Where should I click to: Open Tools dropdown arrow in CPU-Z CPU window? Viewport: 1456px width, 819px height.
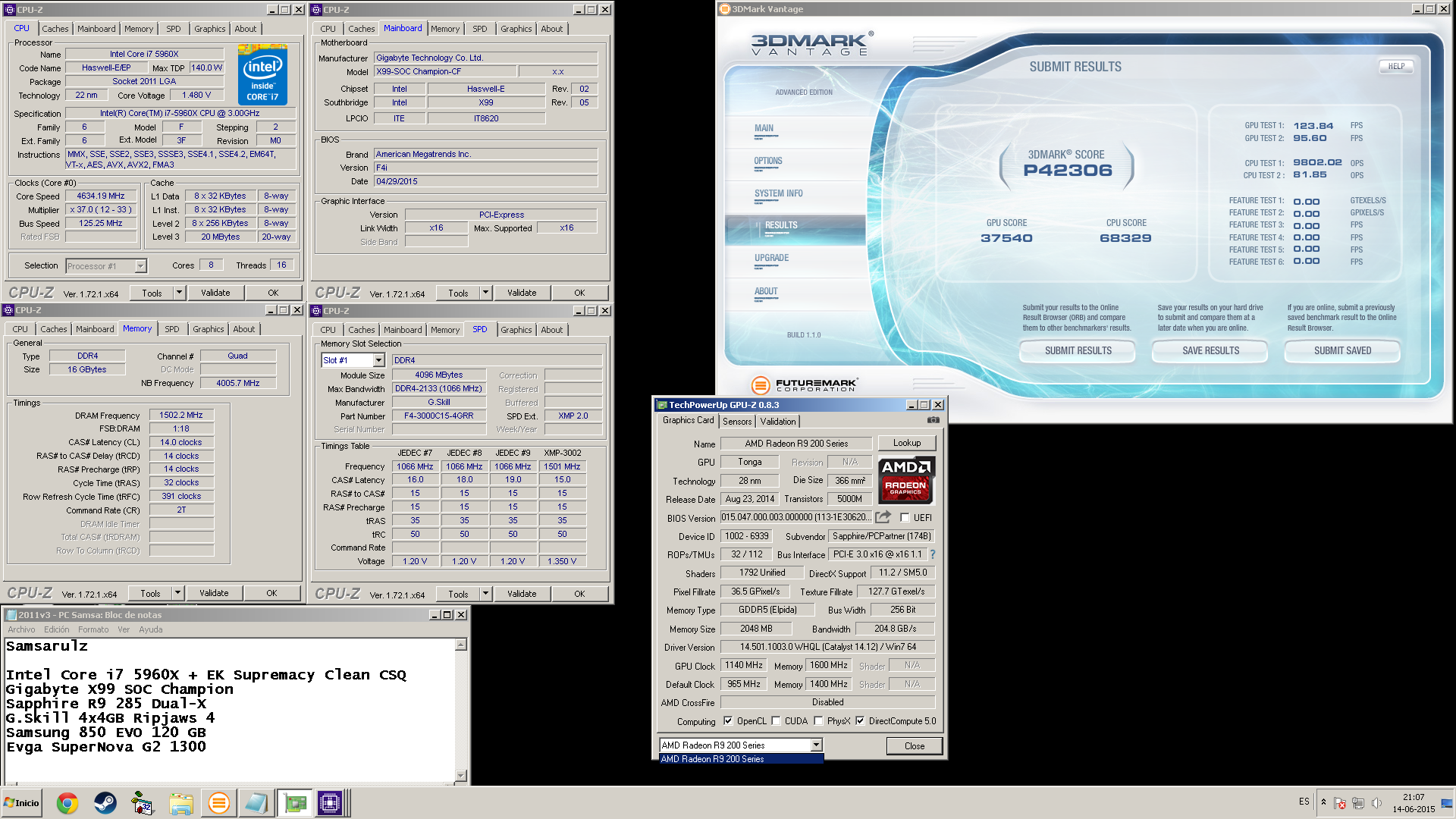coord(180,293)
